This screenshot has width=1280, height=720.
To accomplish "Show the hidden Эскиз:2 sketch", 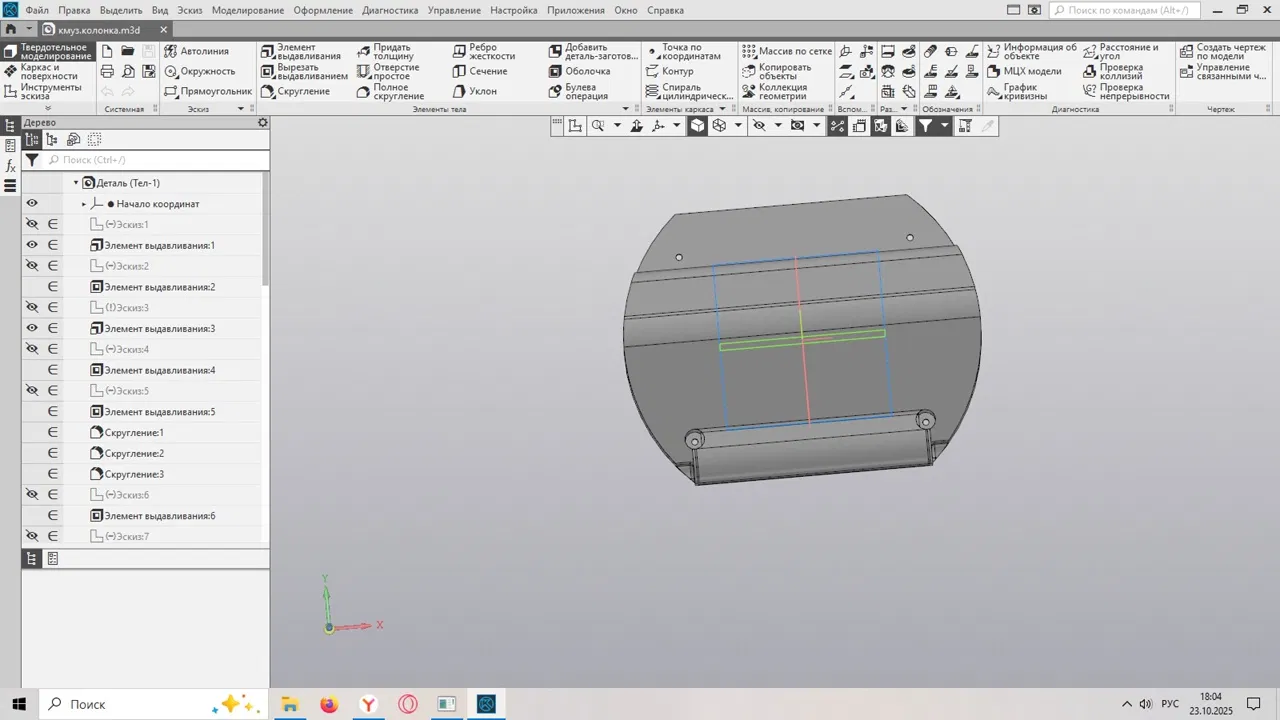I will [32, 266].
